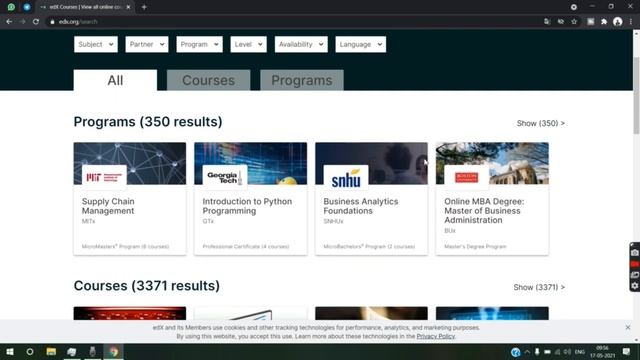Click the Online MBA campus image
The width and height of the screenshot is (640, 360).
coord(492,163)
